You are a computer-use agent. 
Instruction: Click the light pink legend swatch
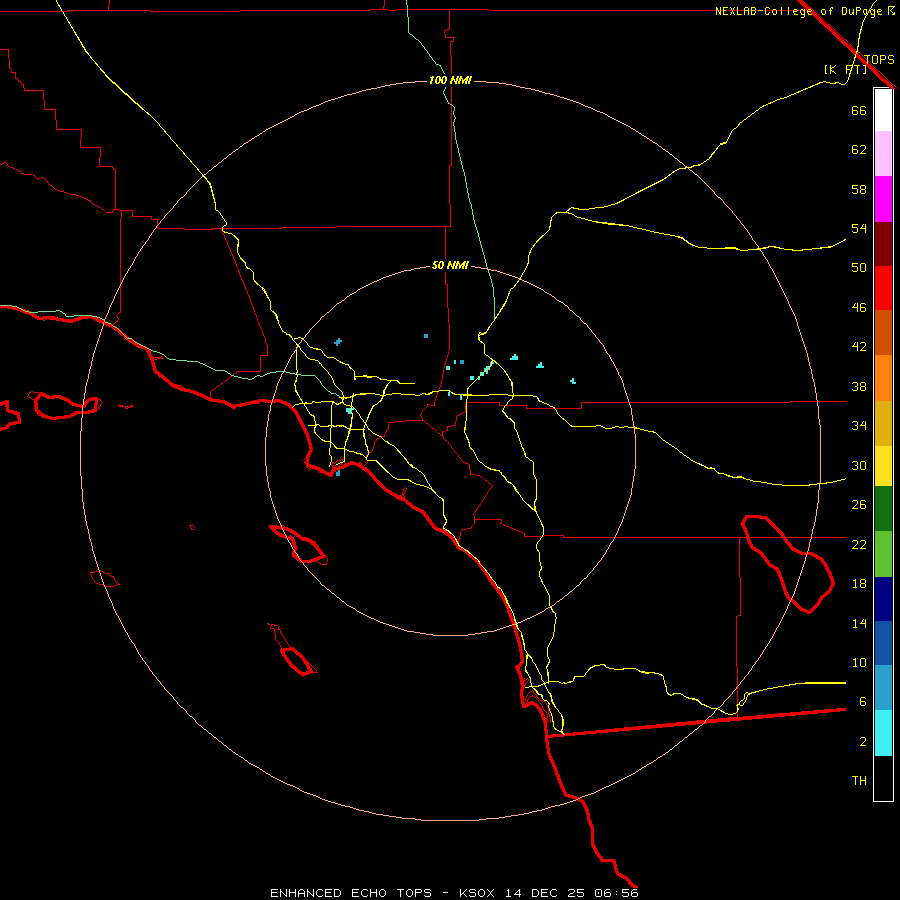pyautogui.click(x=883, y=154)
